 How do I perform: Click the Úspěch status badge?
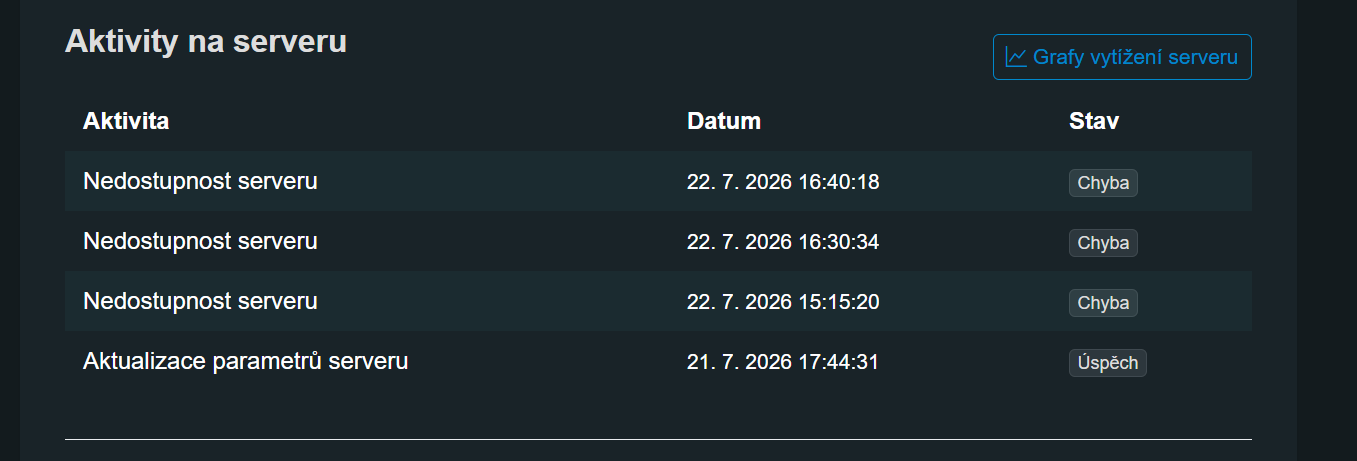[x=1108, y=363]
